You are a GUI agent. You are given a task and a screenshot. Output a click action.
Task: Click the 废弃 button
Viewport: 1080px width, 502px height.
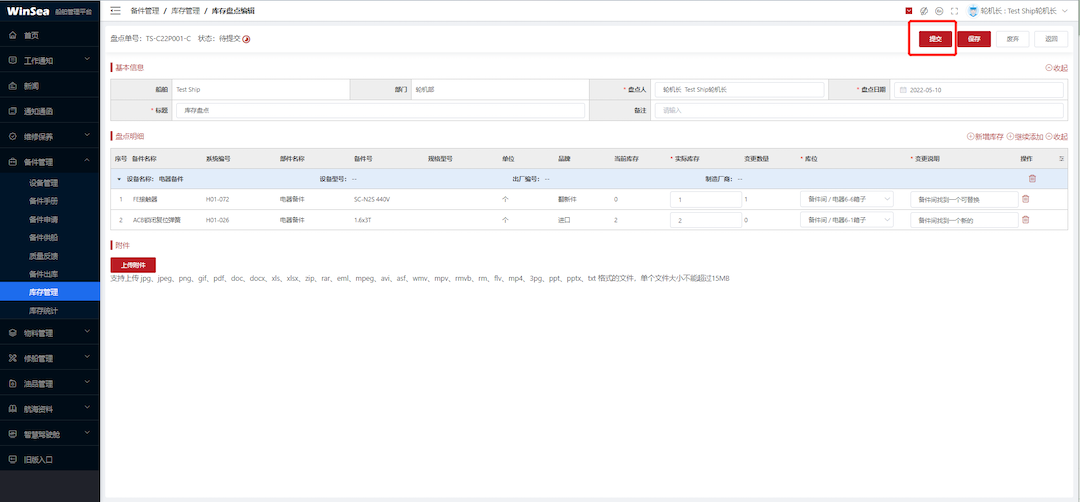(x=1012, y=39)
